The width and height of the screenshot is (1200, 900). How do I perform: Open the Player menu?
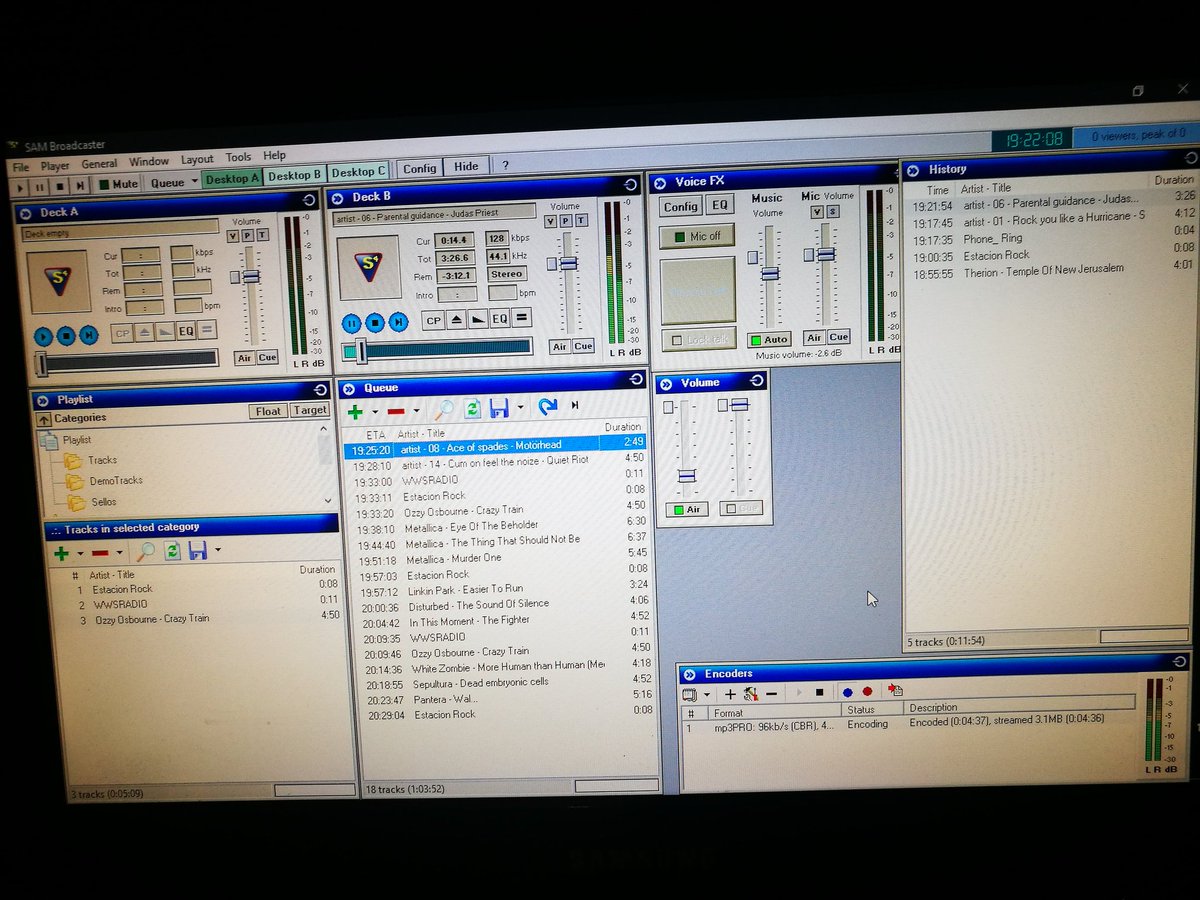coord(55,165)
